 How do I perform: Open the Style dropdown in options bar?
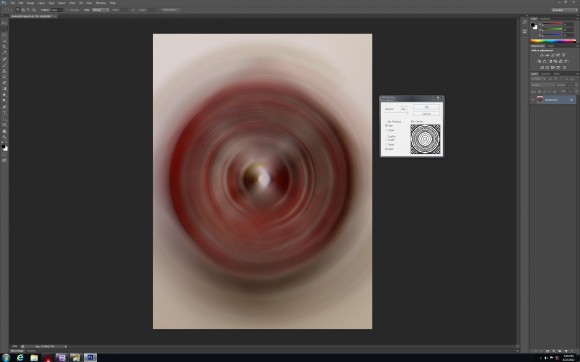(x=100, y=10)
